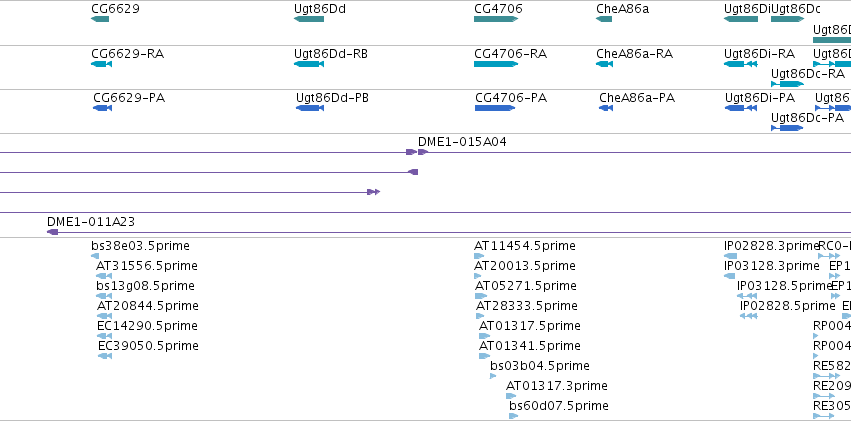Select the AT20013.5prime EST glyph
Screen dimensions: 851x421
(478, 276)
